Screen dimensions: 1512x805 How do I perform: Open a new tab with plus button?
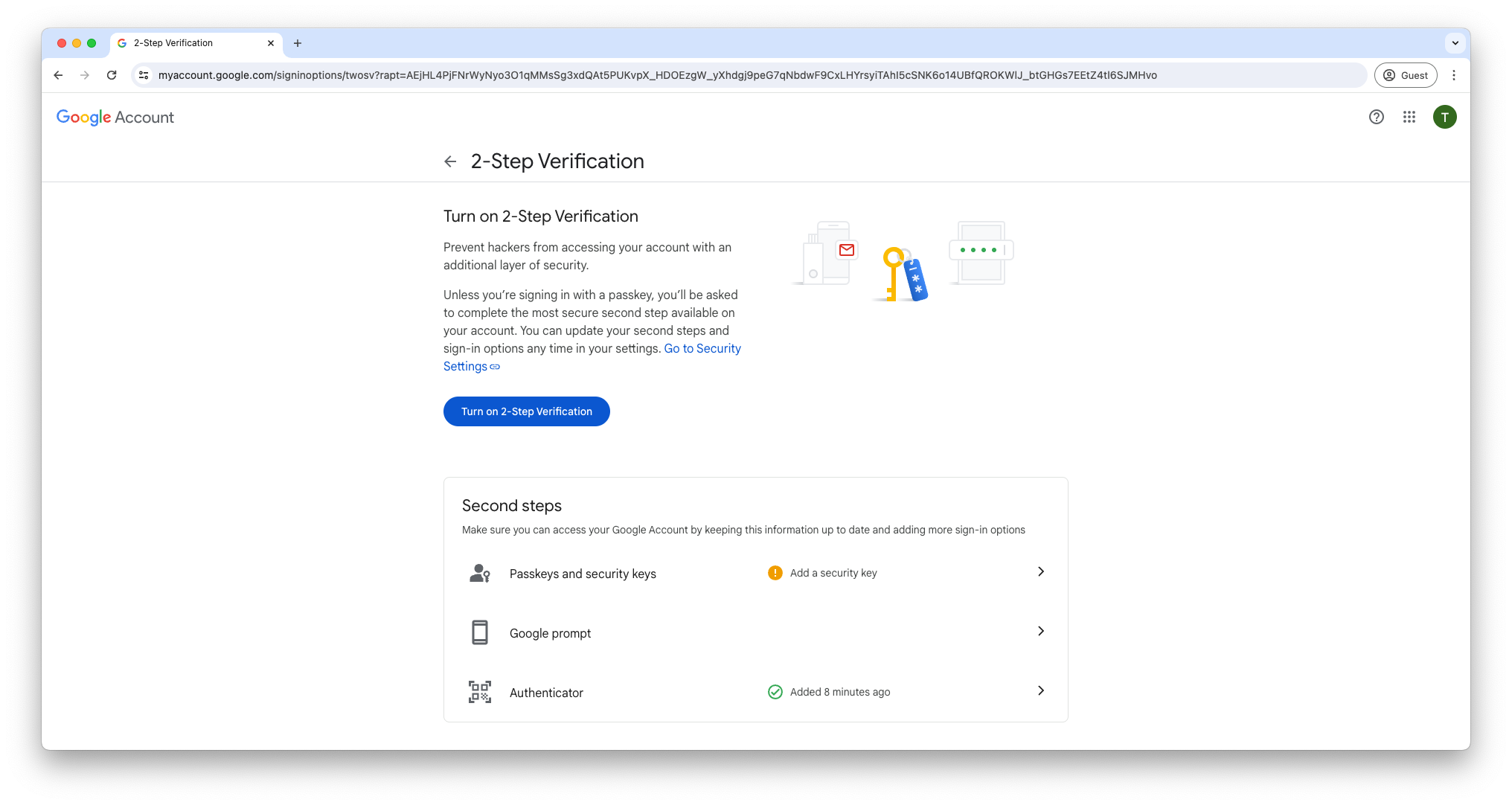(298, 43)
